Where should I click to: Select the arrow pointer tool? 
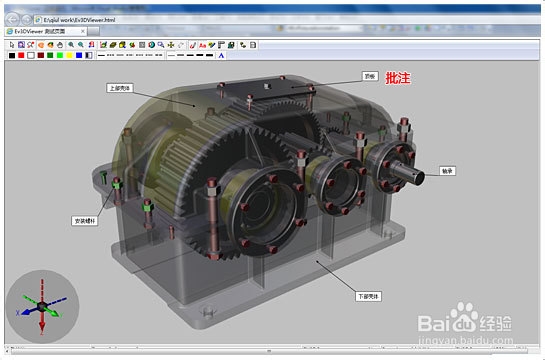[x=12, y=45]
